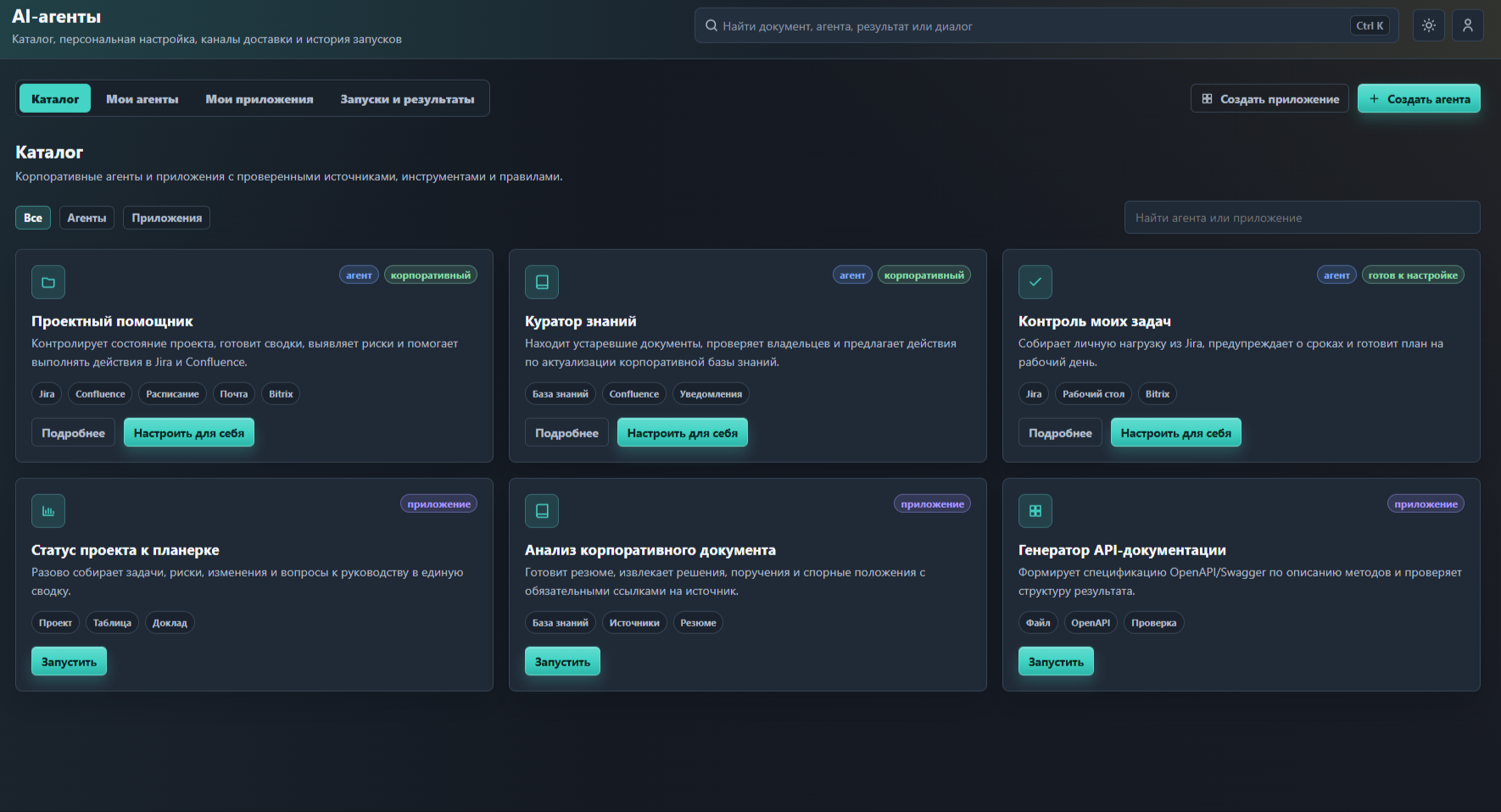Click the приложение badge on Генератор API-документации
The image size is (1501, 812).
click(x=1426, y=503)
